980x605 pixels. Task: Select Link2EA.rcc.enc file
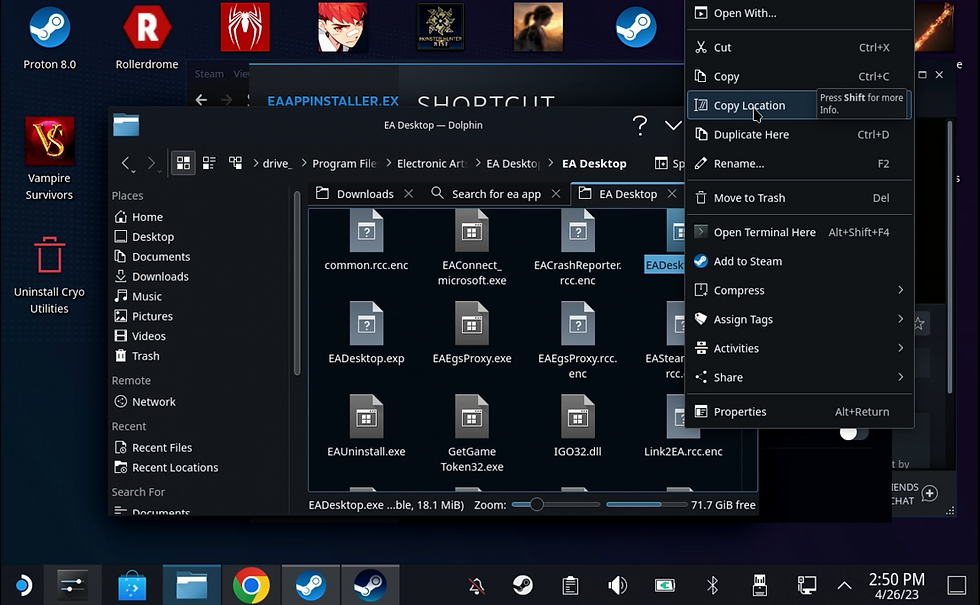pos(683,426)
